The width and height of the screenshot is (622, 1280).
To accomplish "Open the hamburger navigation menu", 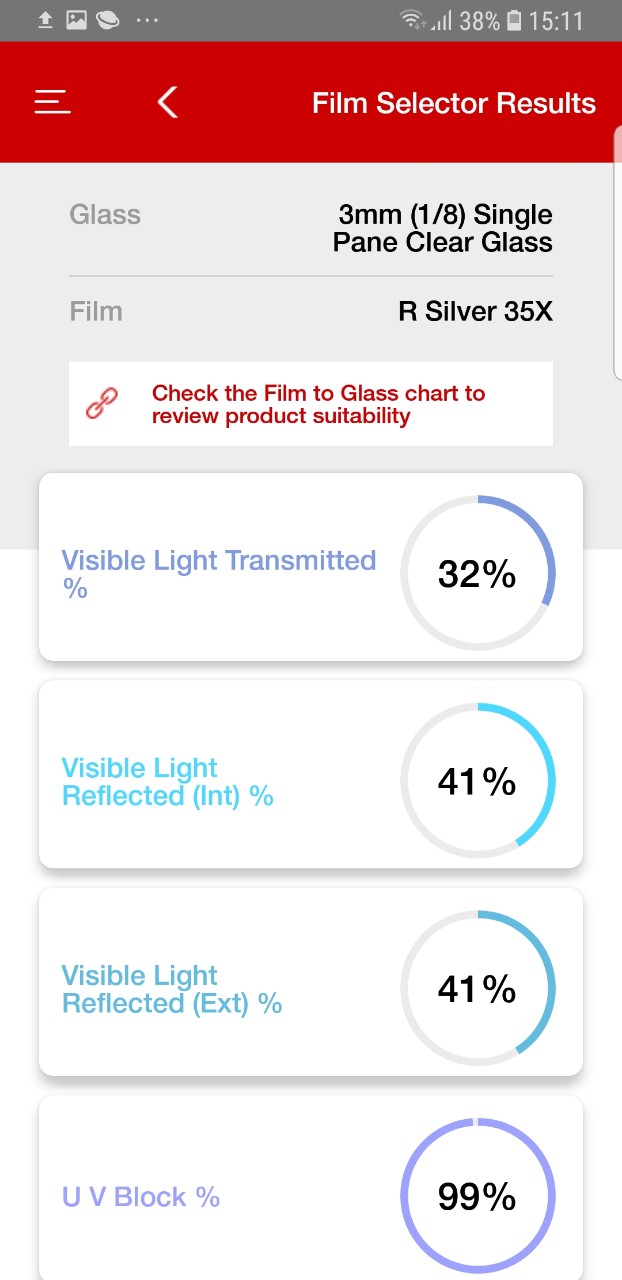I will (x=52, y=102).
